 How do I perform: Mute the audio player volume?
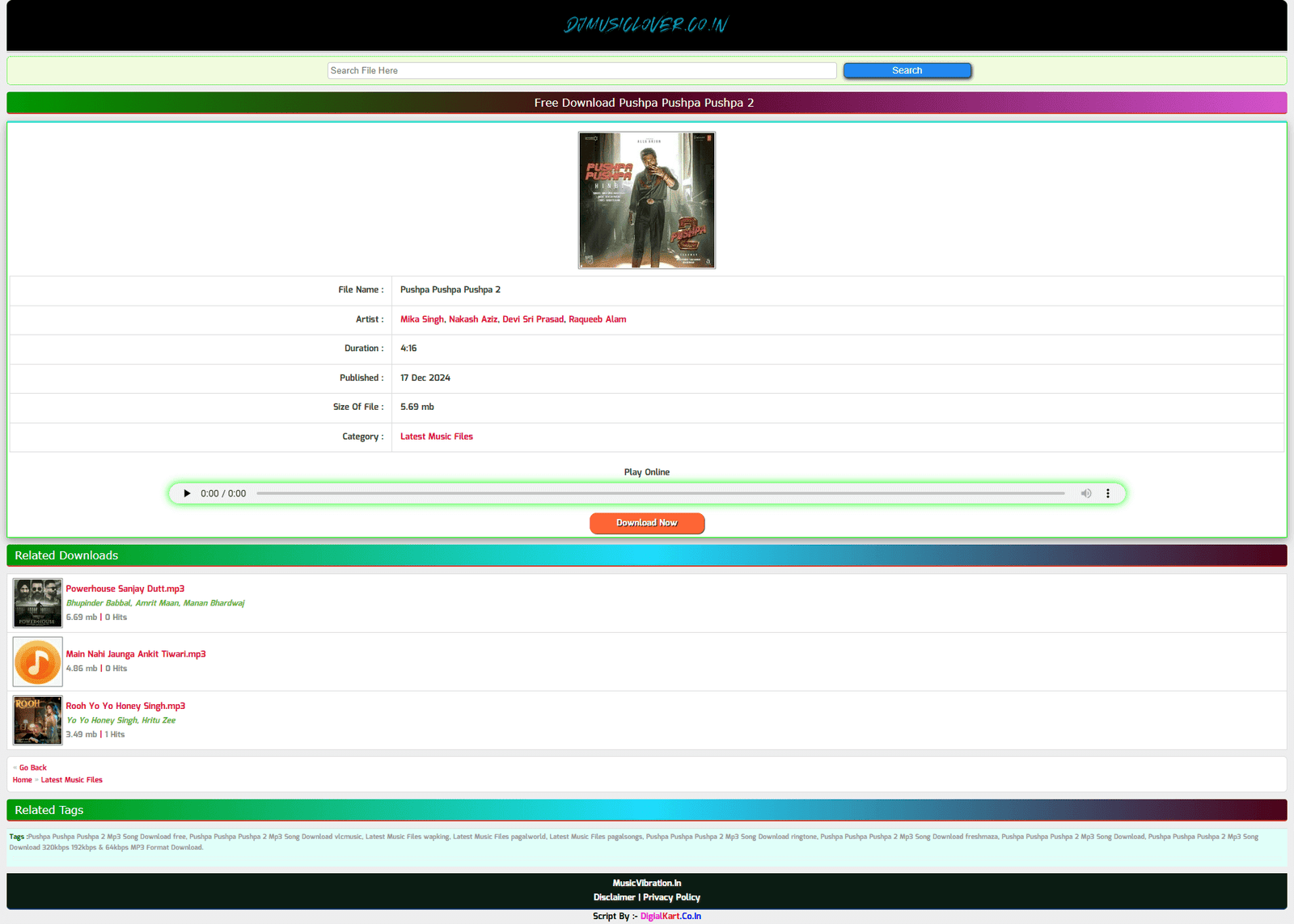[1086, 493]
